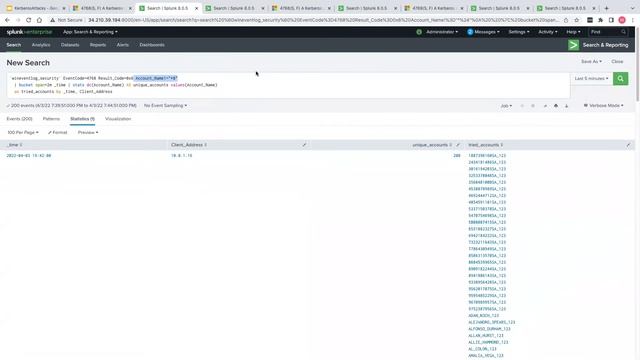The height and width of the screenshot is (360, 640).
Task: Click the Search & Reporting green app icon
Action: tap(573, 45)
